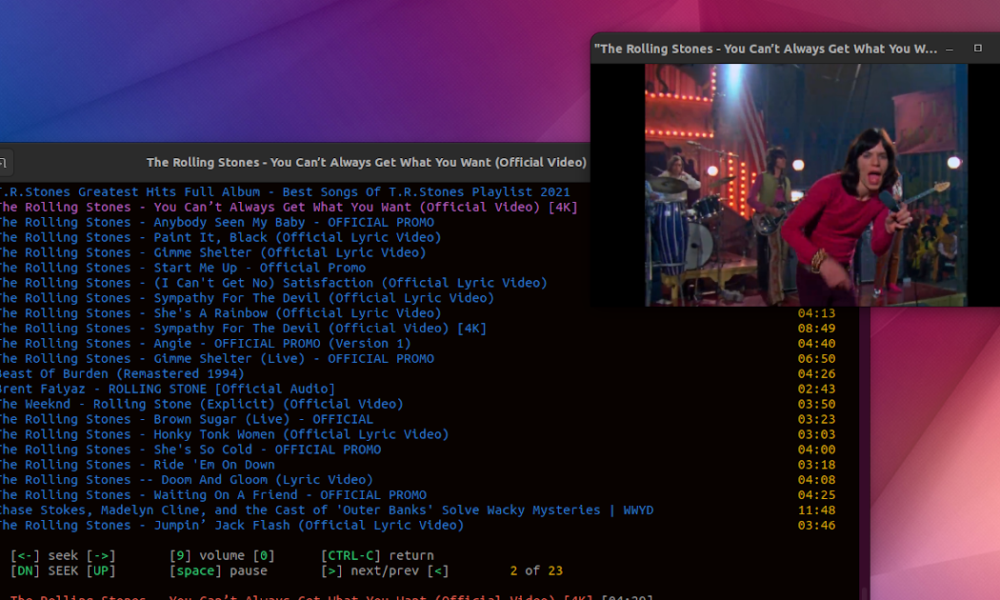
Task: Click the 04:13 duration value
Action: click(816, 313)
